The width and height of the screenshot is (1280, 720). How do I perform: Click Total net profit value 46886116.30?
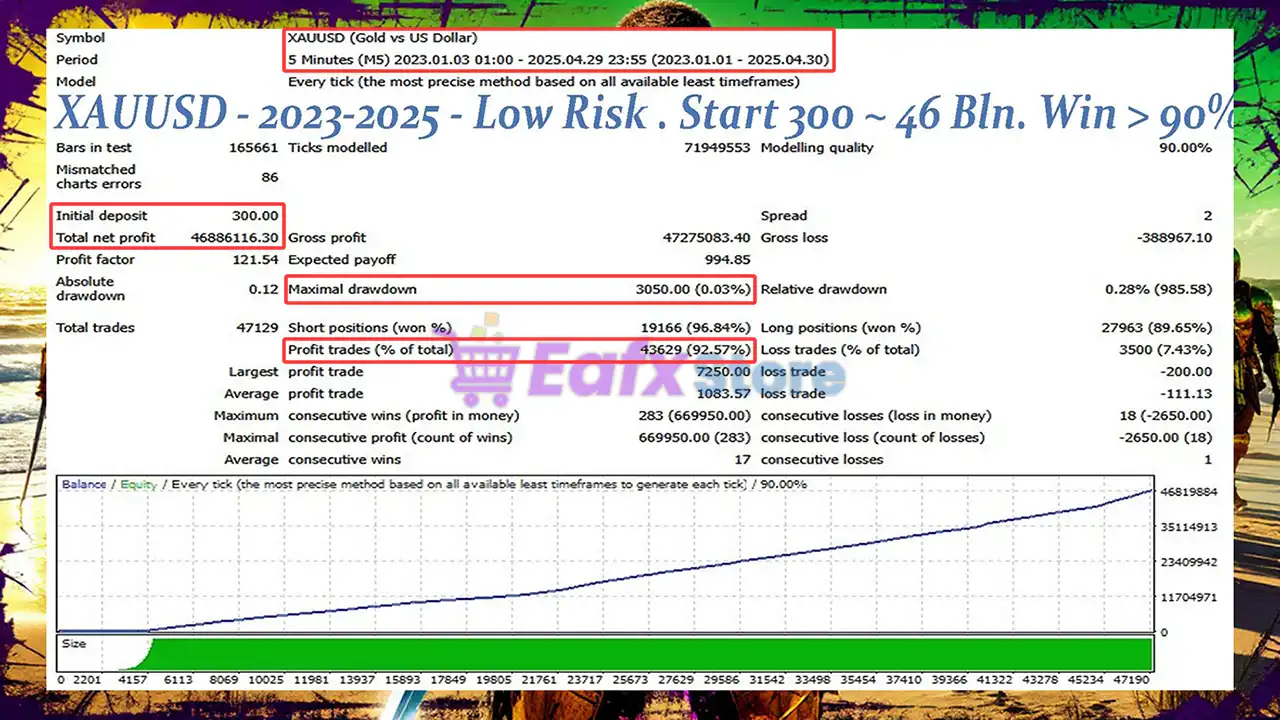click(x=234, y=238)
